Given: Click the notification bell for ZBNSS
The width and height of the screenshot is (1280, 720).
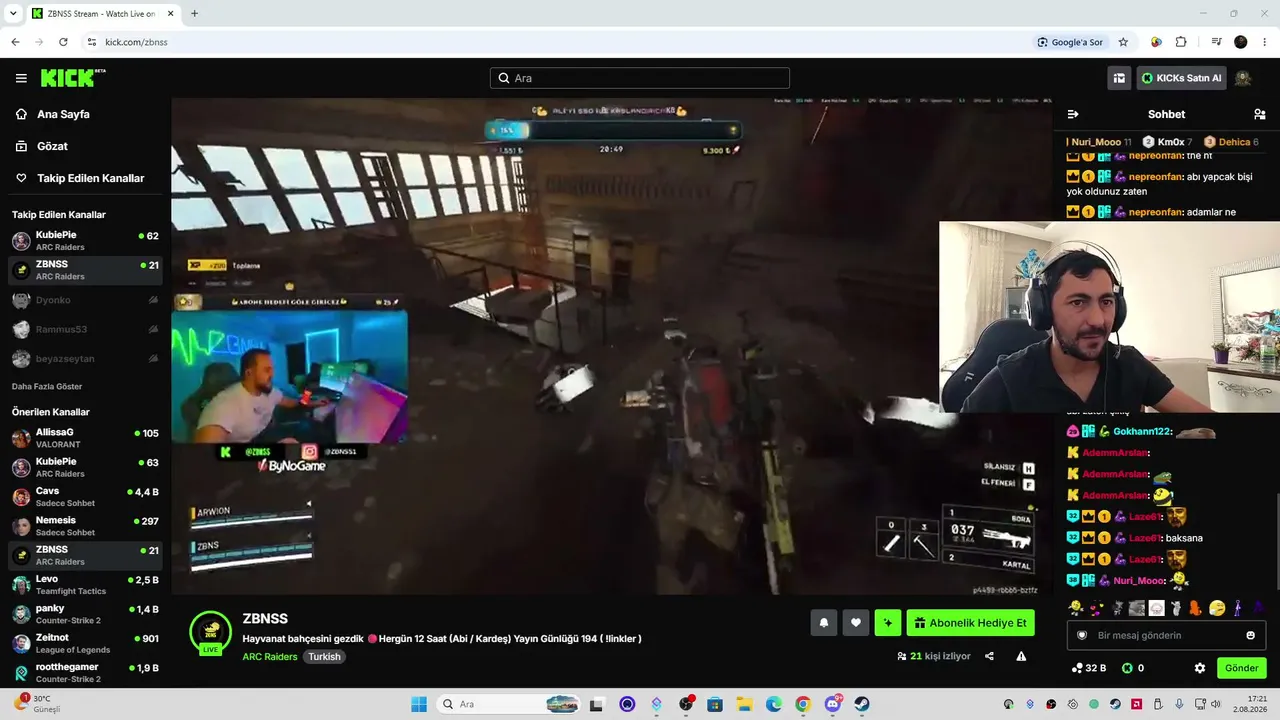Looking at the screenshot, I should point(824,623).
